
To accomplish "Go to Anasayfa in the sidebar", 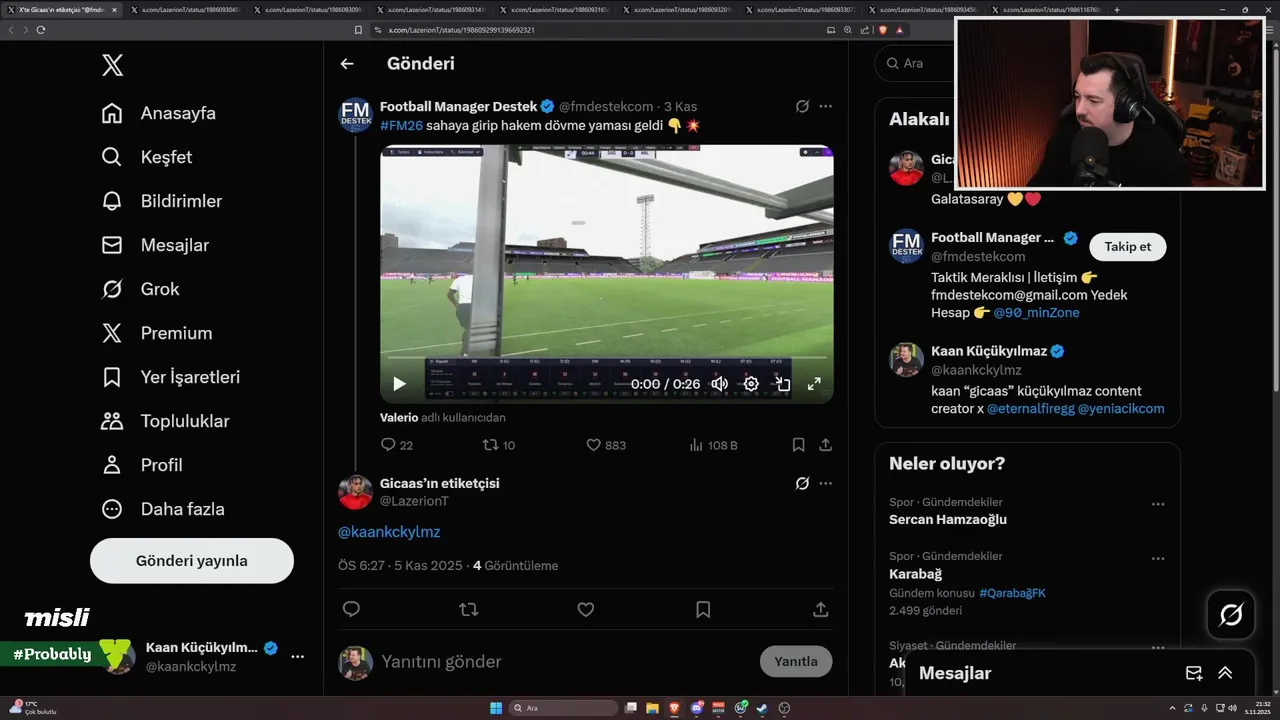I will [x=158, y=113].
